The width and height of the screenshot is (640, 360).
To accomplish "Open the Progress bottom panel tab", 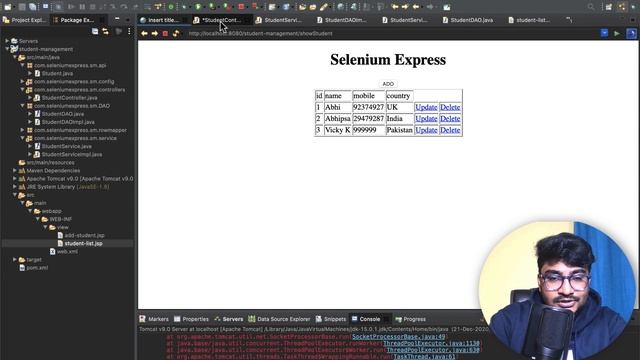I will (411, 319).
